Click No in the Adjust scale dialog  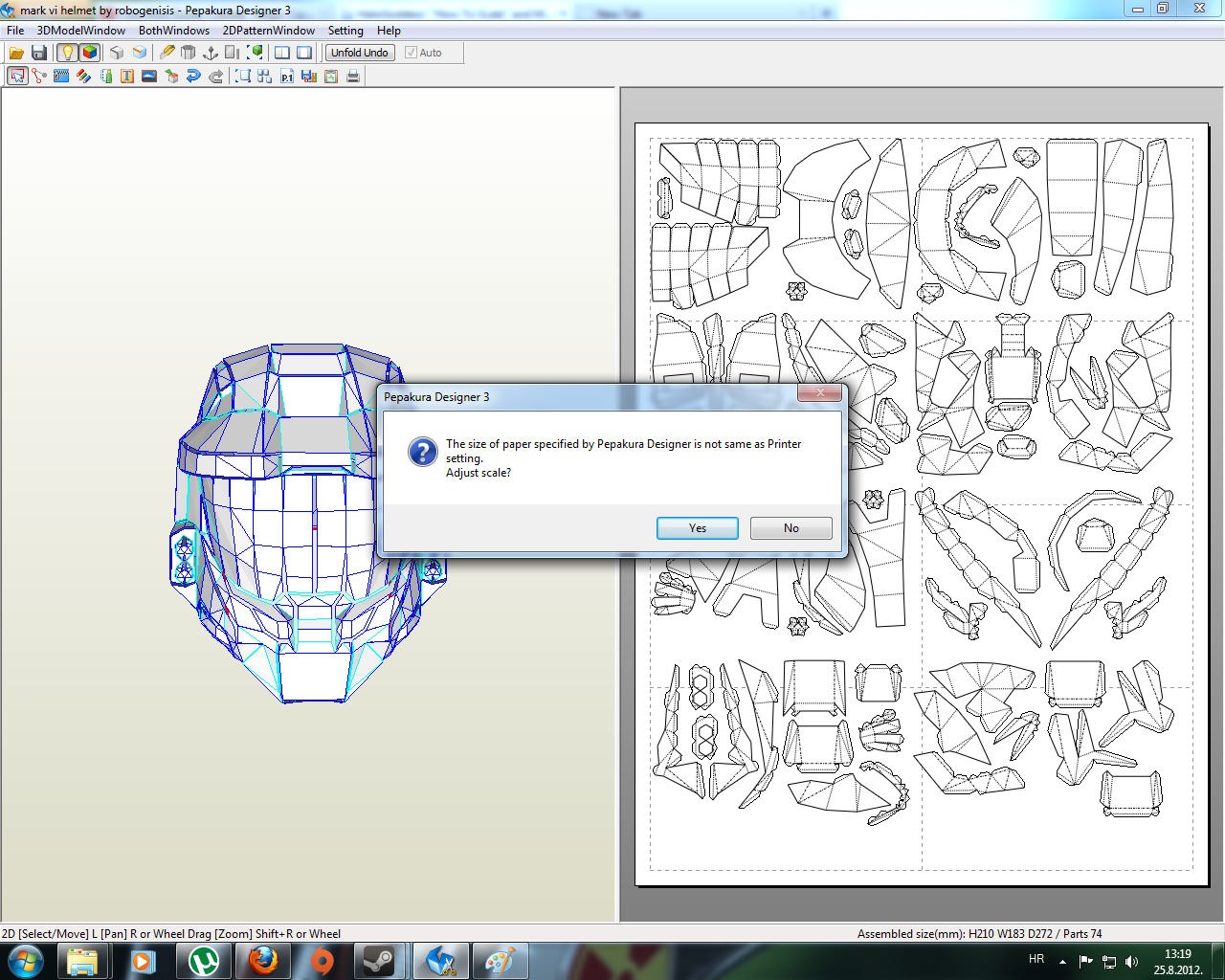click(791, 528)
